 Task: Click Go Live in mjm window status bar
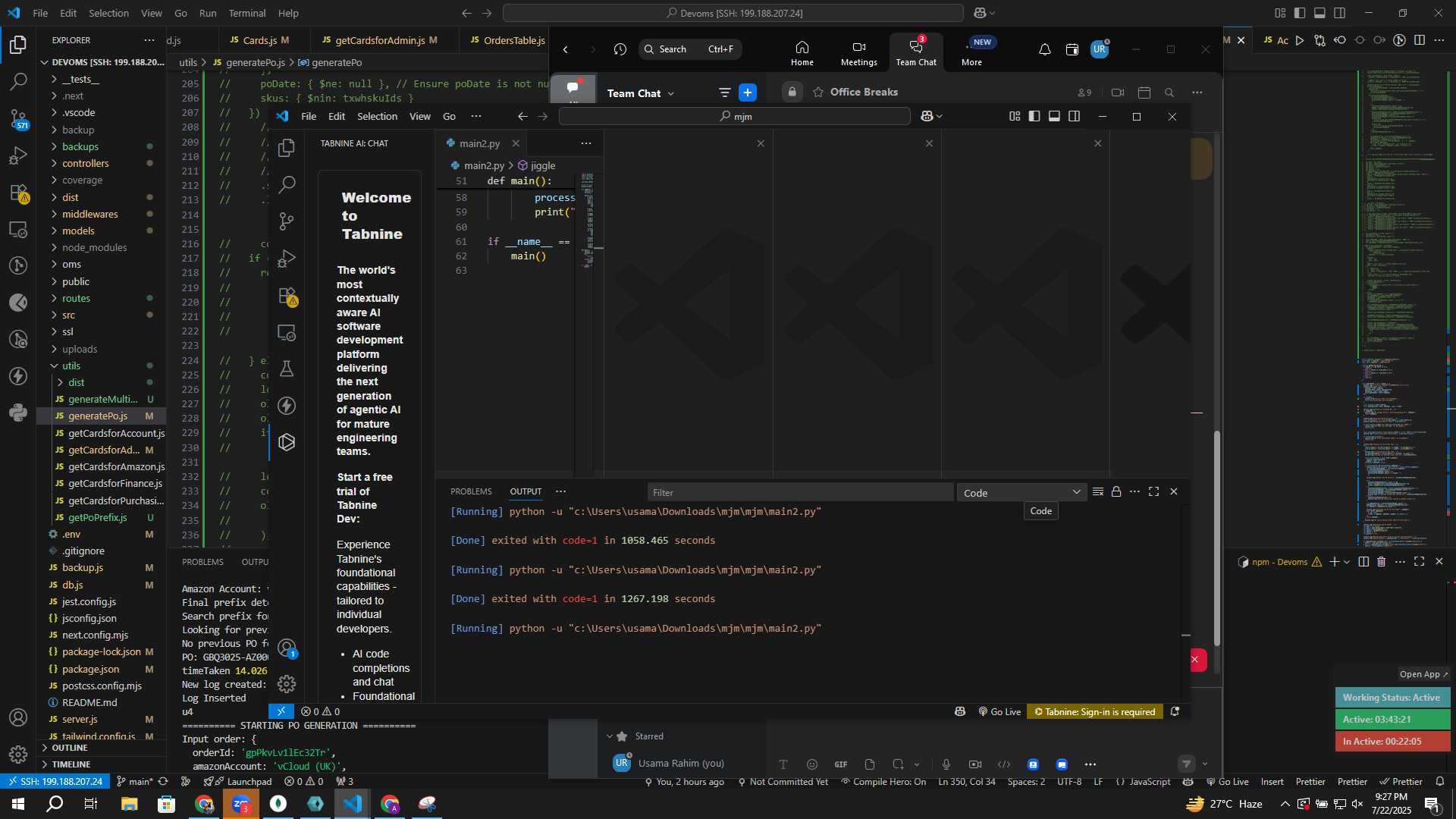(x=999, y=711)
